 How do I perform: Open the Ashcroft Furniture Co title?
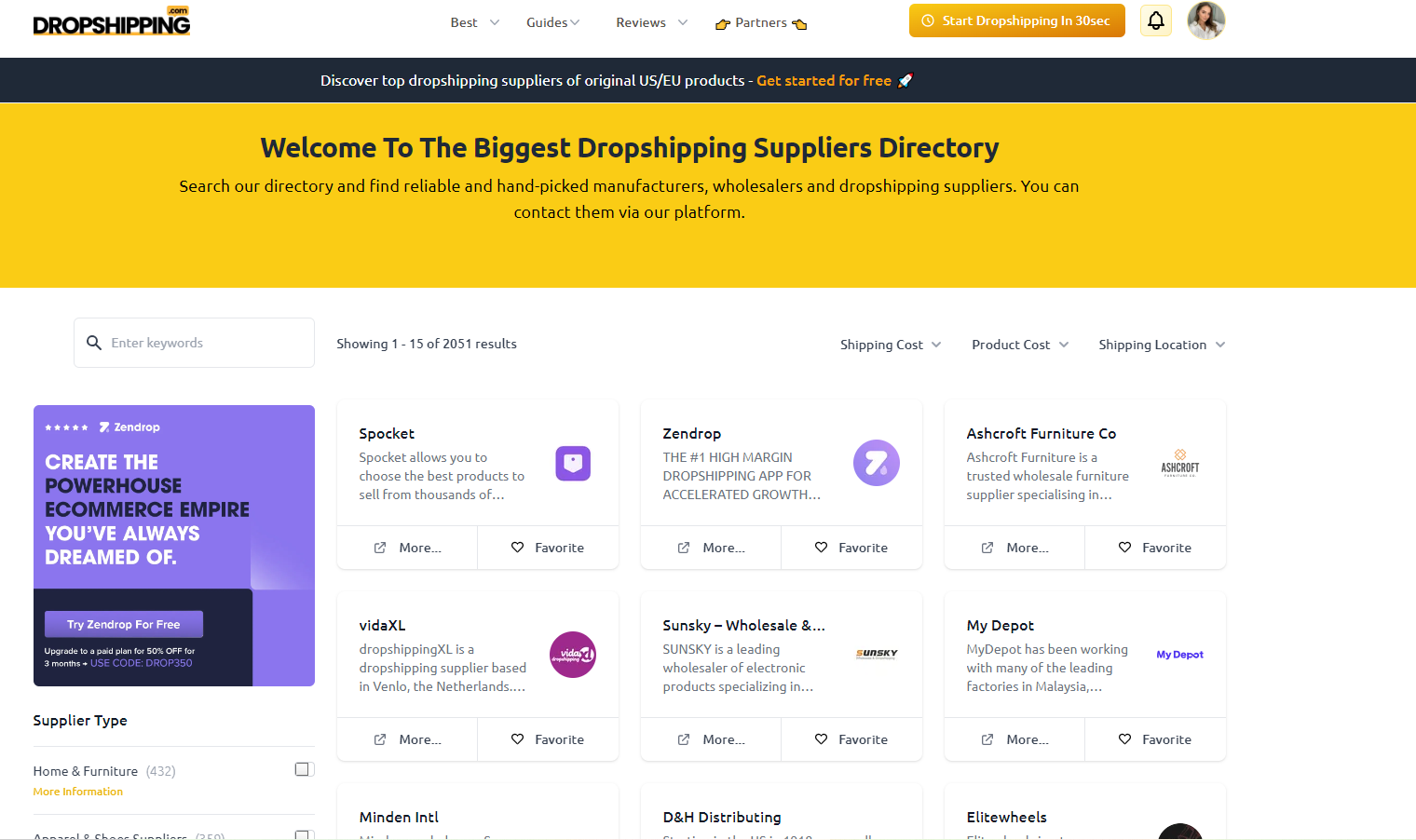tap(1042, 433)
